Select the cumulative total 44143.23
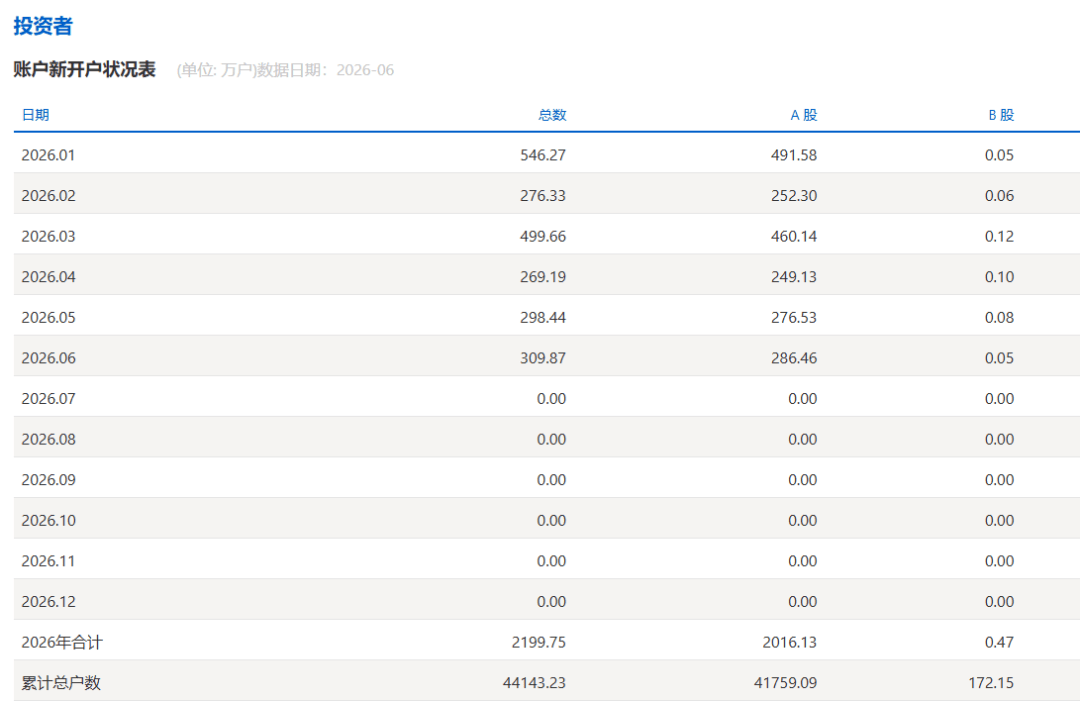The width and height of the screenshot is (1080, 701). (x=534, y=683)
